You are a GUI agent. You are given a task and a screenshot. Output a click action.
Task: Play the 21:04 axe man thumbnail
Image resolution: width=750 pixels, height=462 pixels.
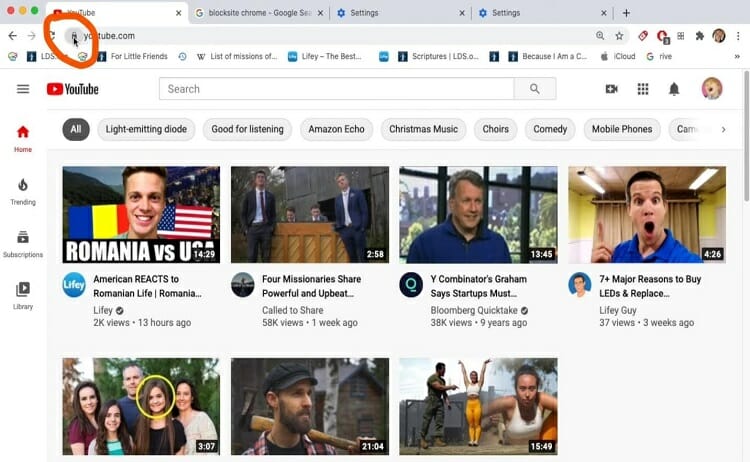[x=310, y=407]
